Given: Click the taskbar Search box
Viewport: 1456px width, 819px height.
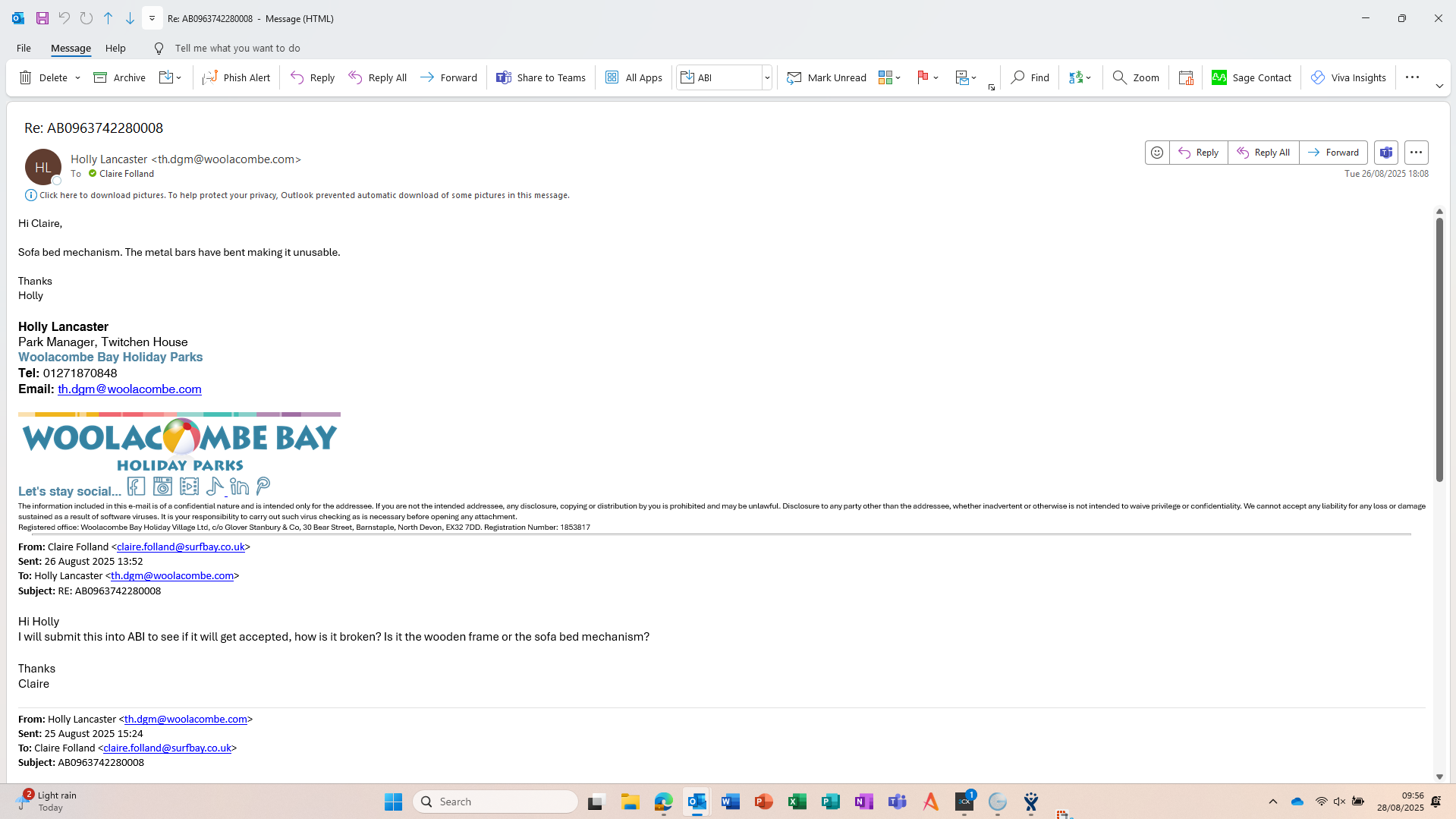Looking at the screenshot, I should [495, 802].
